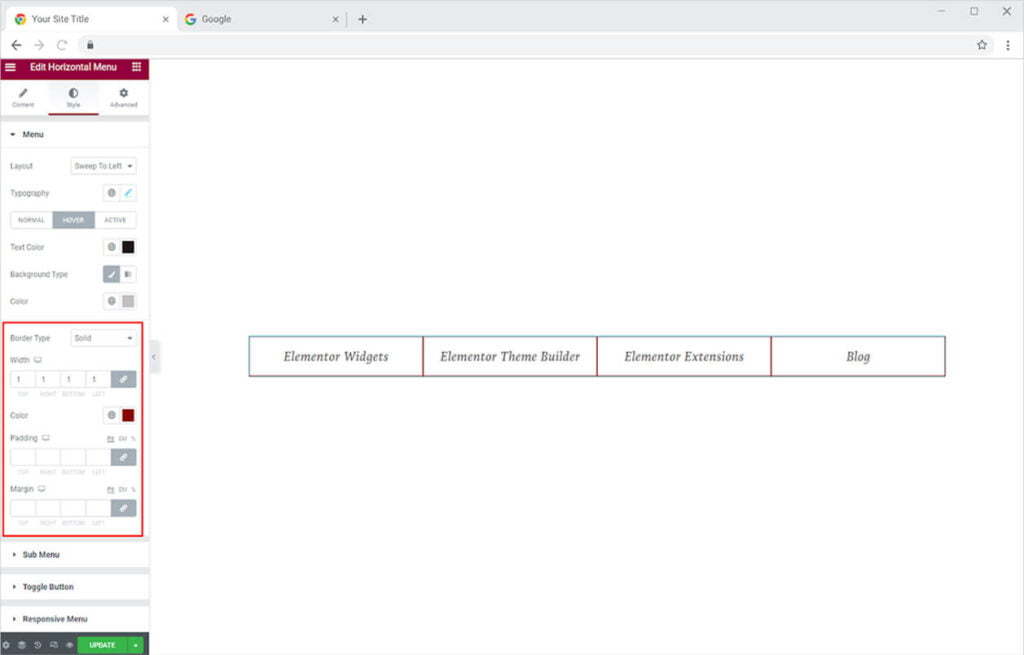Edit typography with the pencil icon
Image resolution: width=1024 pixels, height=655 pixels.
[x=128, y=193]
